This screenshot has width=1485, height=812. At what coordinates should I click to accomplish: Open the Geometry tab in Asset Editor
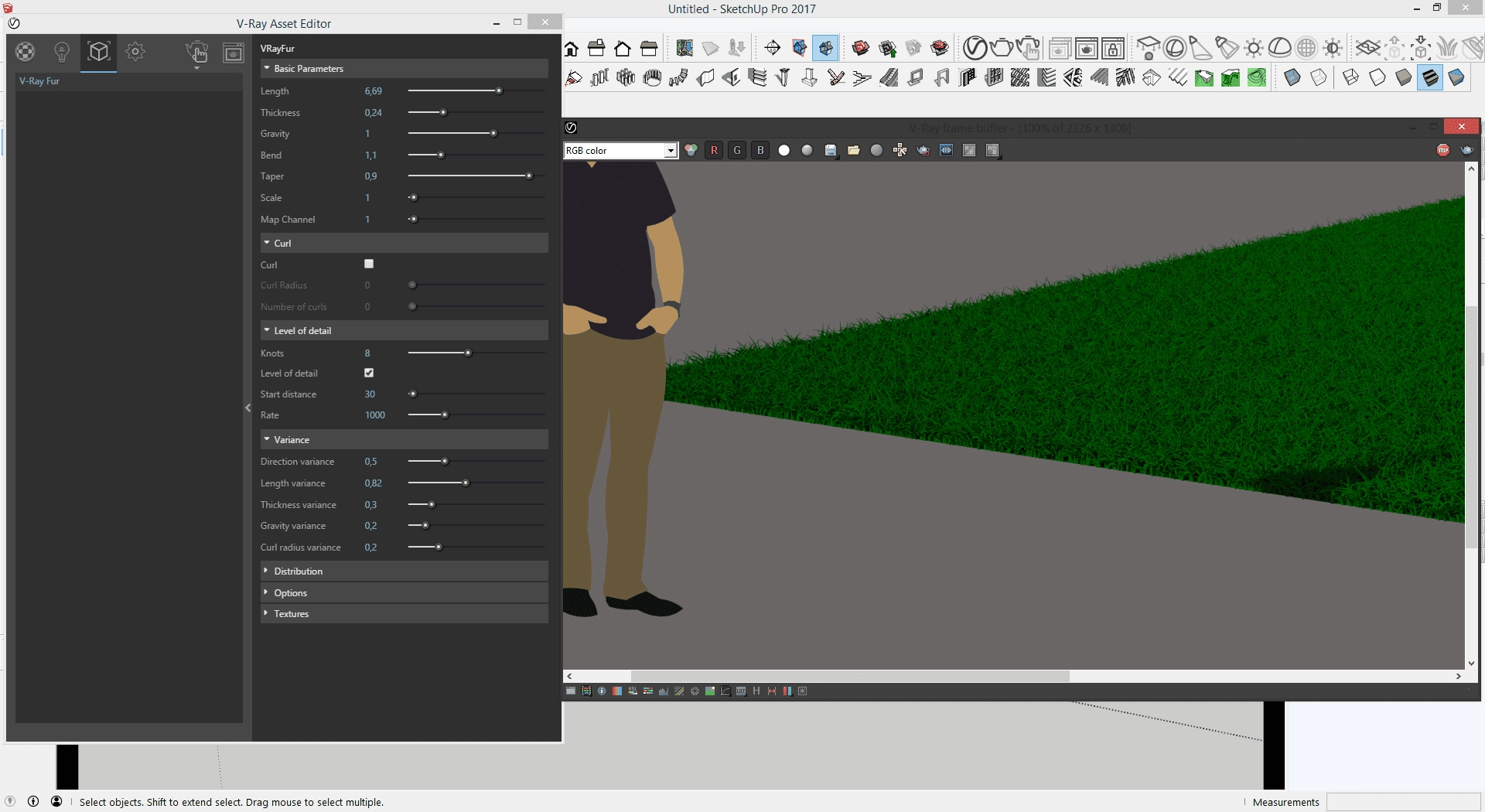tap(98, 52)
